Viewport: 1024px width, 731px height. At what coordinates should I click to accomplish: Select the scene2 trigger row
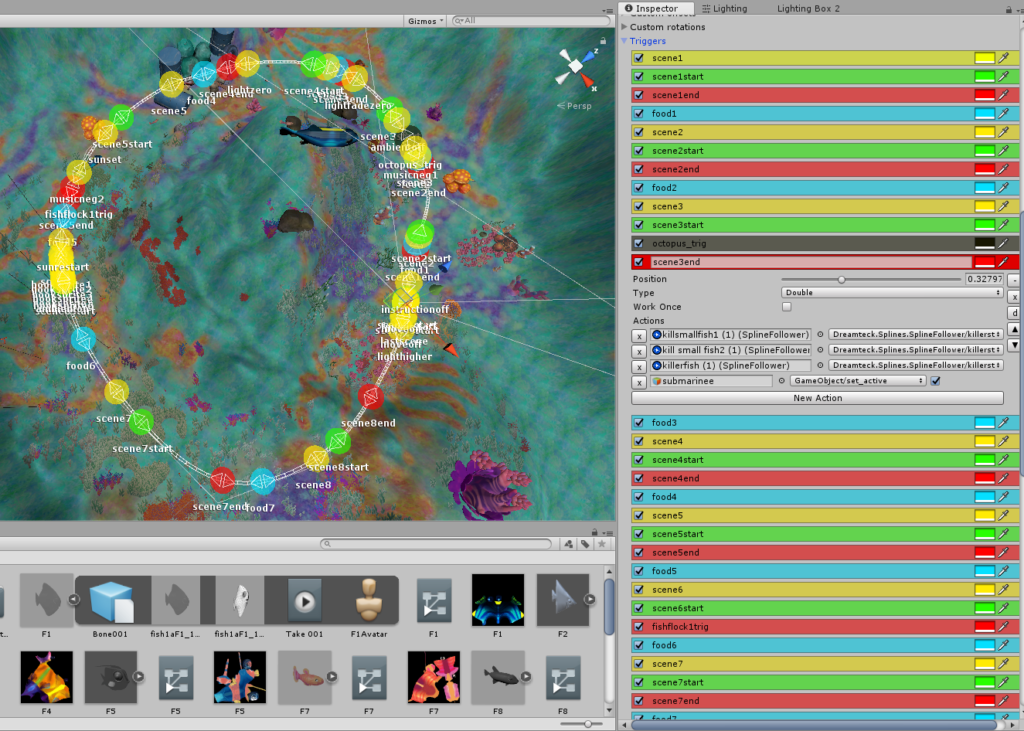click(x=825, y=132)
